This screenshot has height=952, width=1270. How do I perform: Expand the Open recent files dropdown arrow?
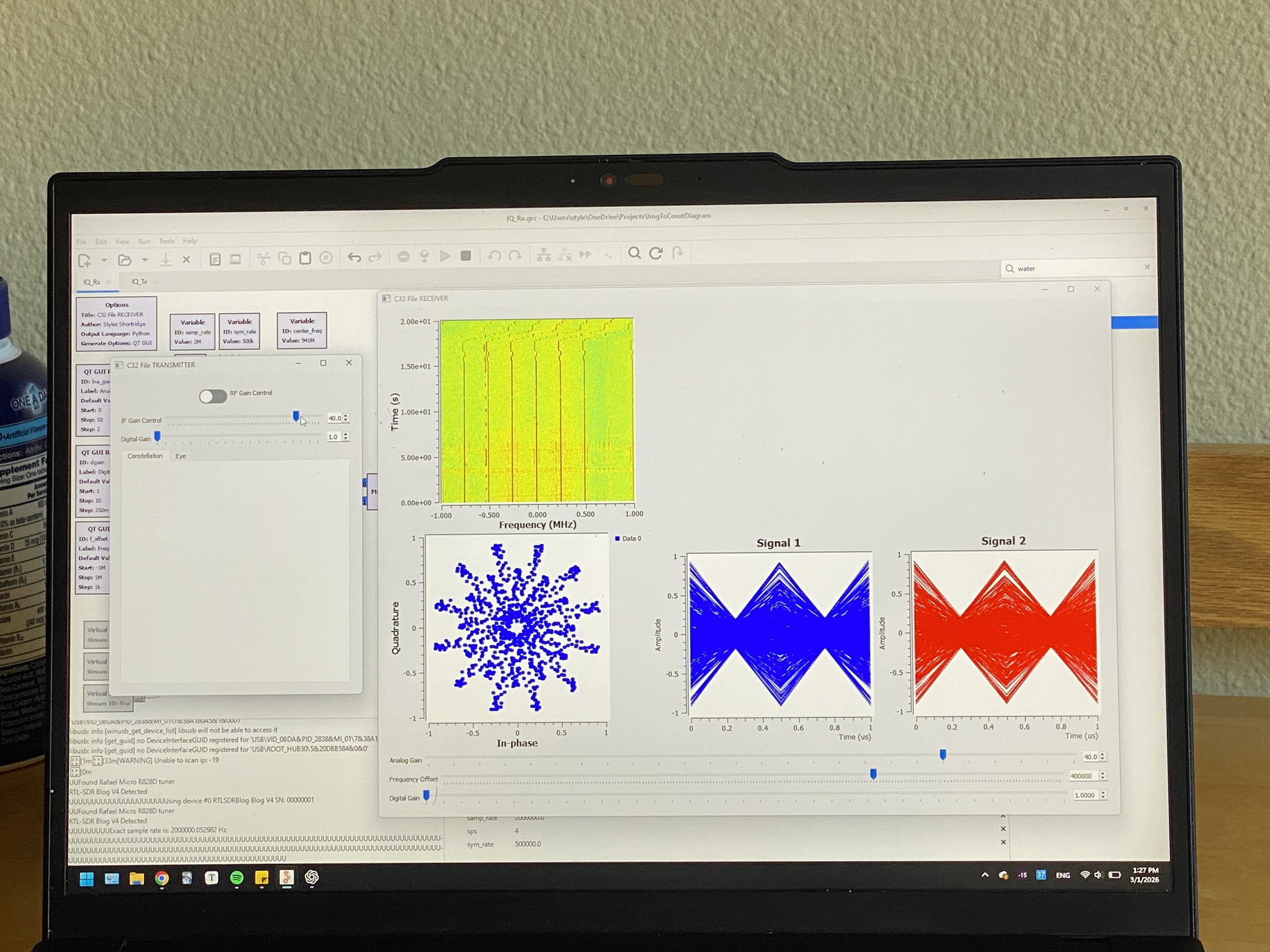click(x=144, y=260)
